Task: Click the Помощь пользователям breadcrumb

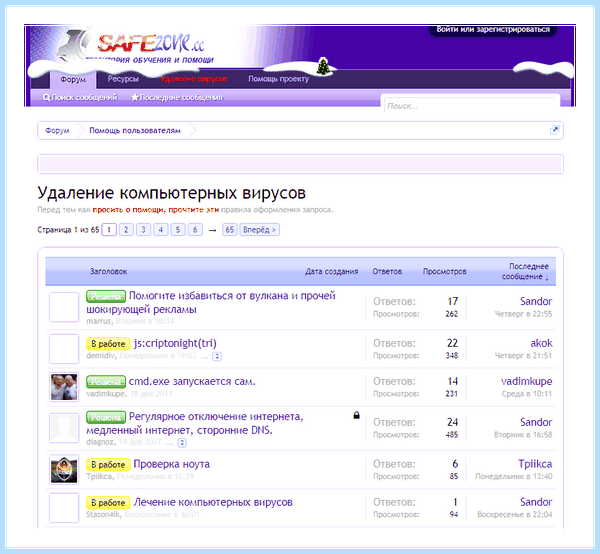Action: 135,130
